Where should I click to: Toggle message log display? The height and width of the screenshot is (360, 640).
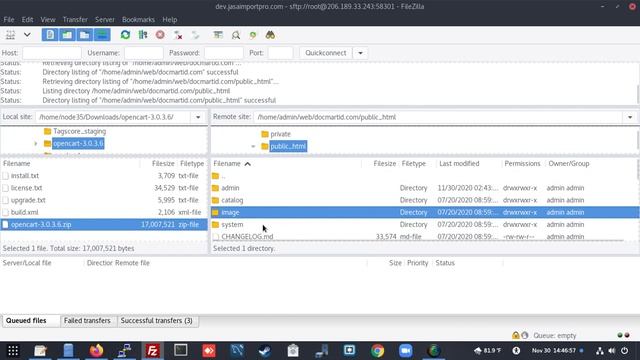[50, 35]
